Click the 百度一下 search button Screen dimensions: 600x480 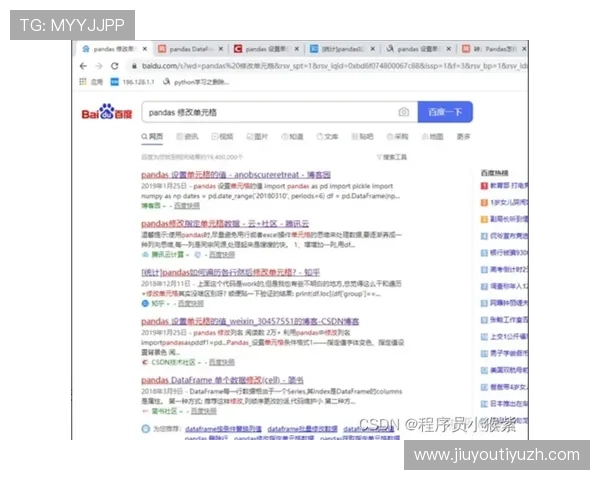[x=445, y=112]
